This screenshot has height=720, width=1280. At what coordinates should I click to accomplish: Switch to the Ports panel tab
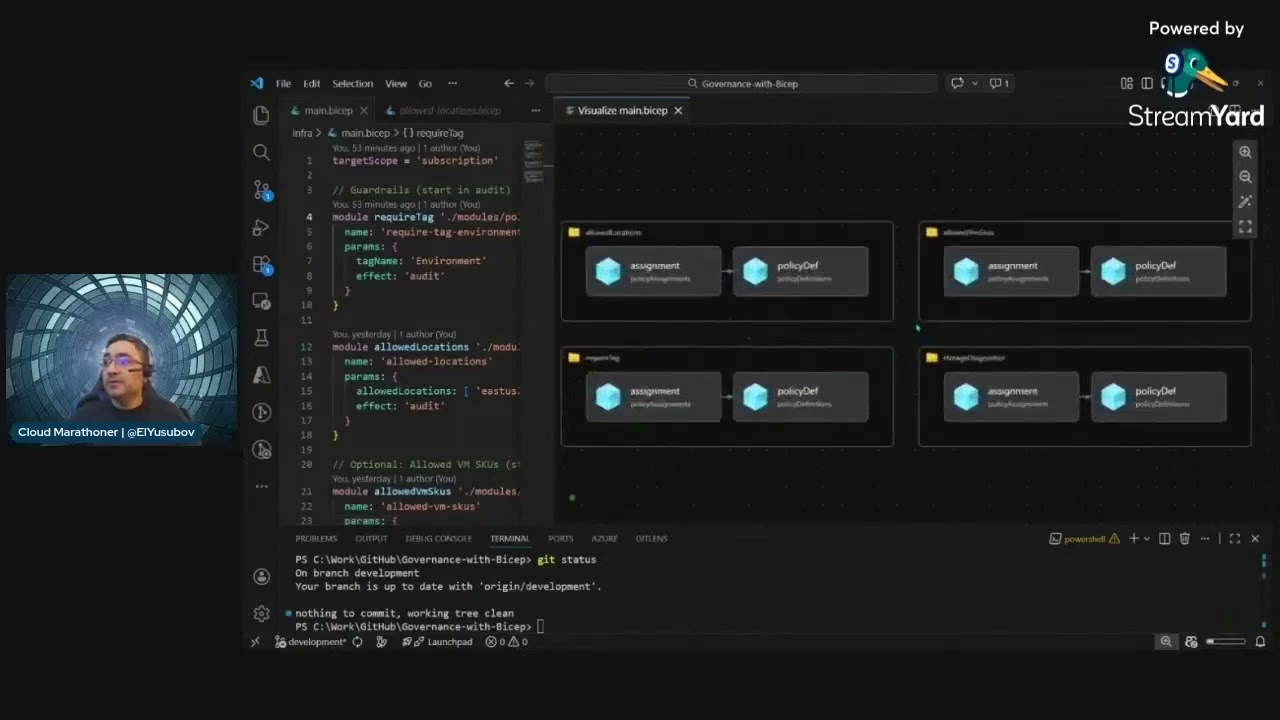click(560, 538)
